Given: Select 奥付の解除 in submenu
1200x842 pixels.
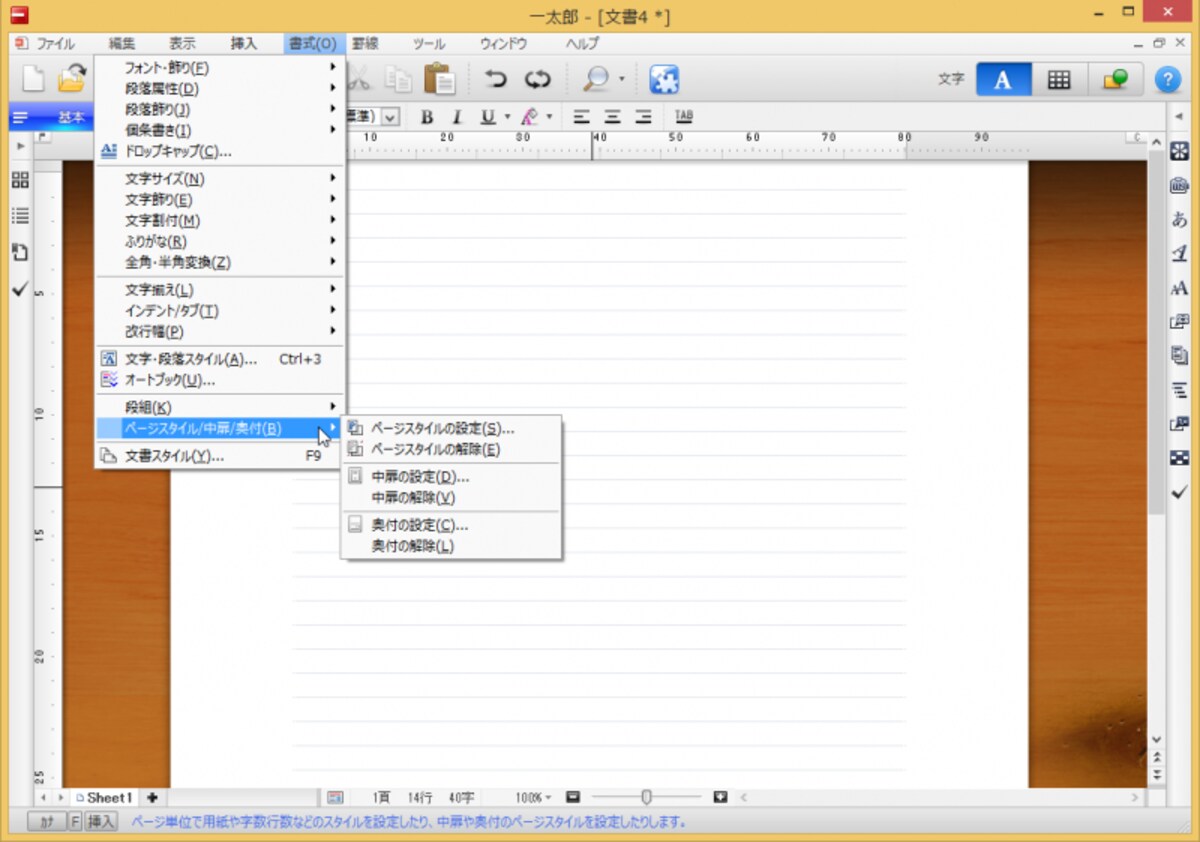Looking at the screenshot, I should [x=451, y=546].
